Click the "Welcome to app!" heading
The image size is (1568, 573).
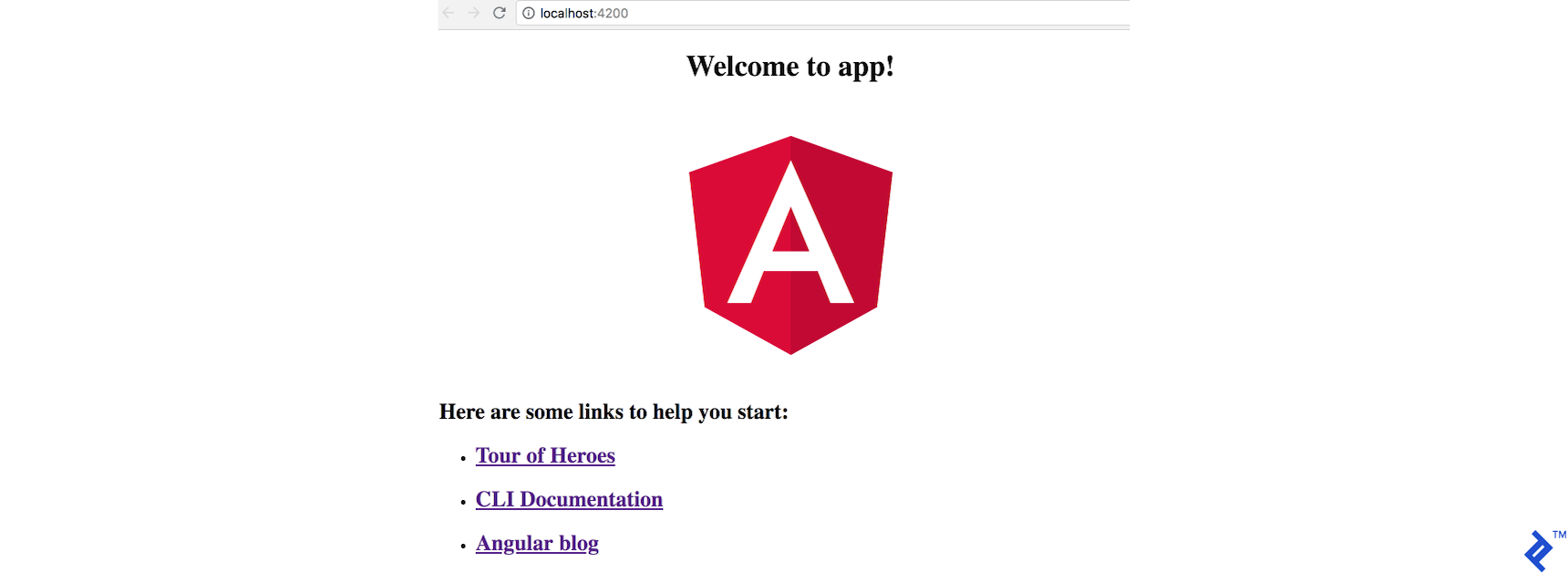[790, 67]
